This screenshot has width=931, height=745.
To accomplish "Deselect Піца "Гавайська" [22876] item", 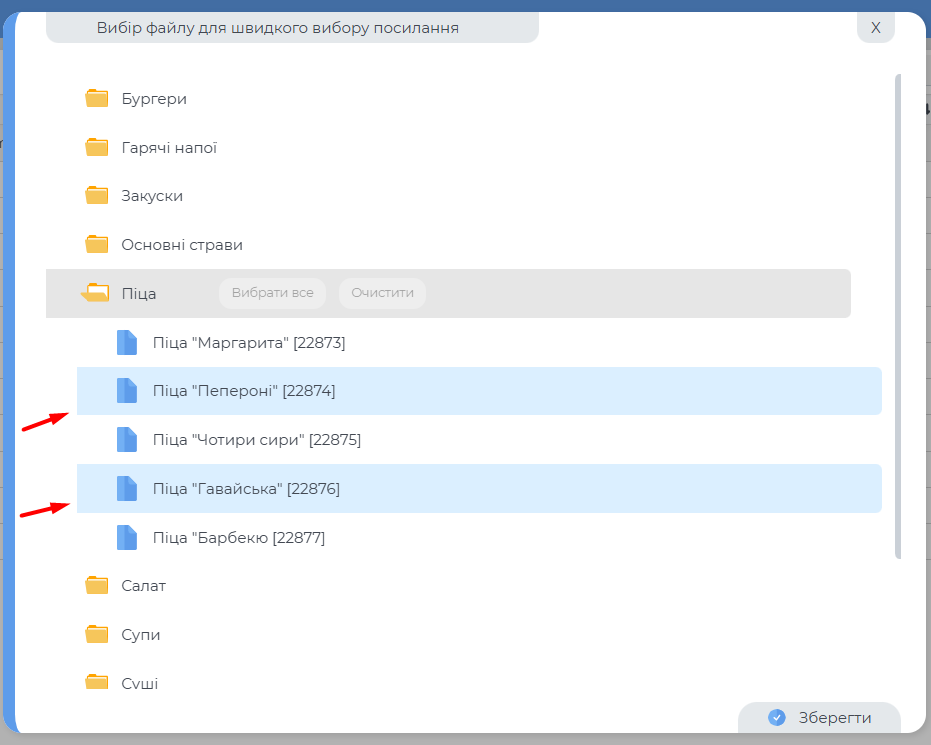I will (246, 489).
